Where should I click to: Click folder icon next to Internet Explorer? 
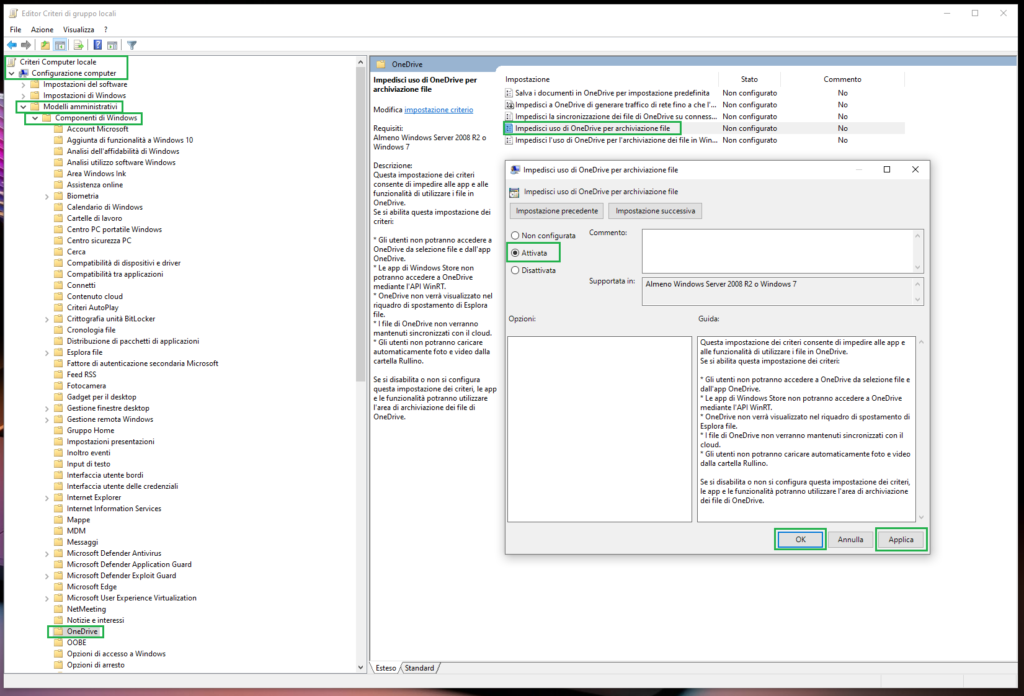pyautogui.click(x=59, y=498)
